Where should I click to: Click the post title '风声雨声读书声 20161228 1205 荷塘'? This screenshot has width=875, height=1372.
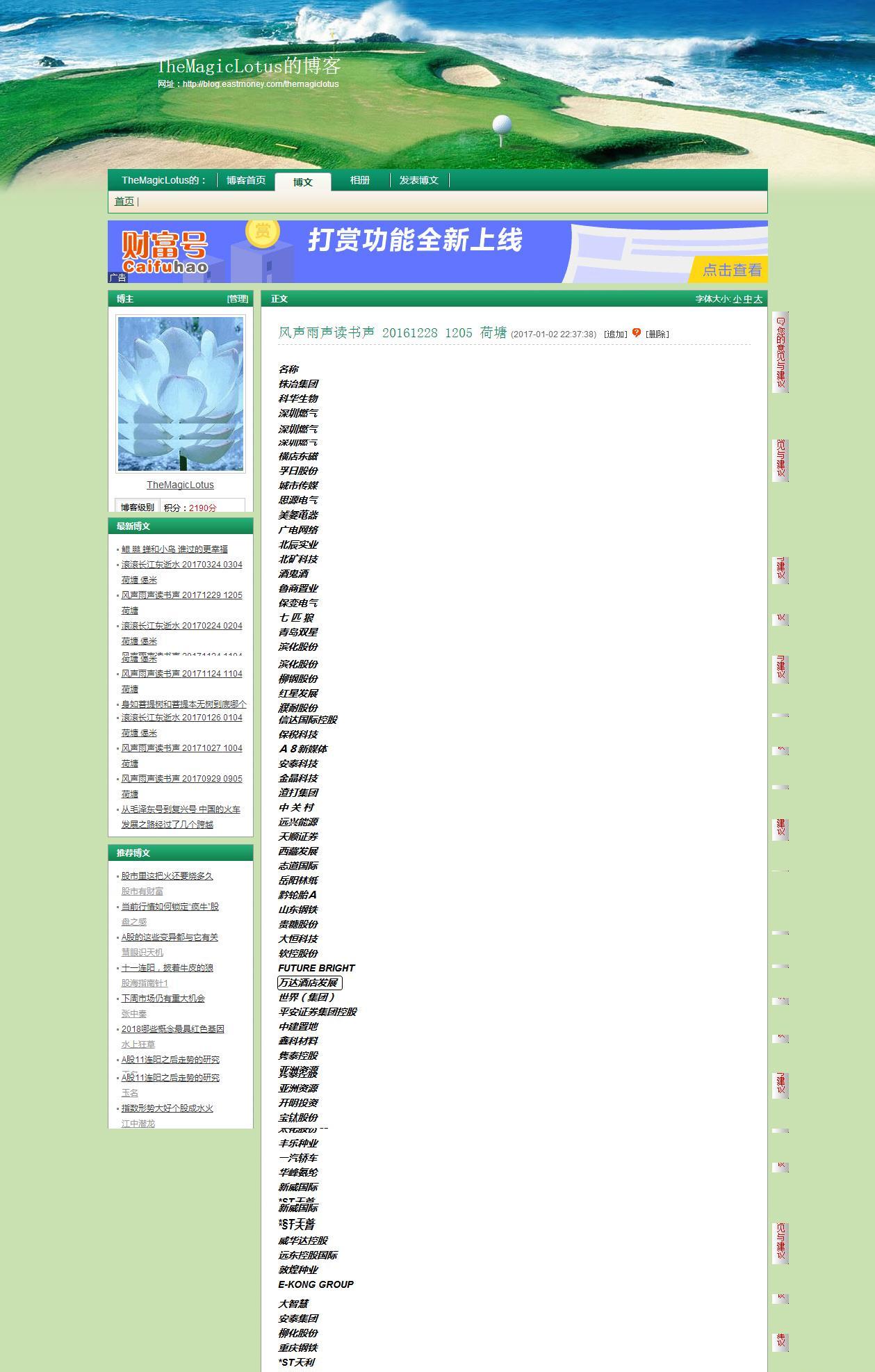tap(393, 333)
